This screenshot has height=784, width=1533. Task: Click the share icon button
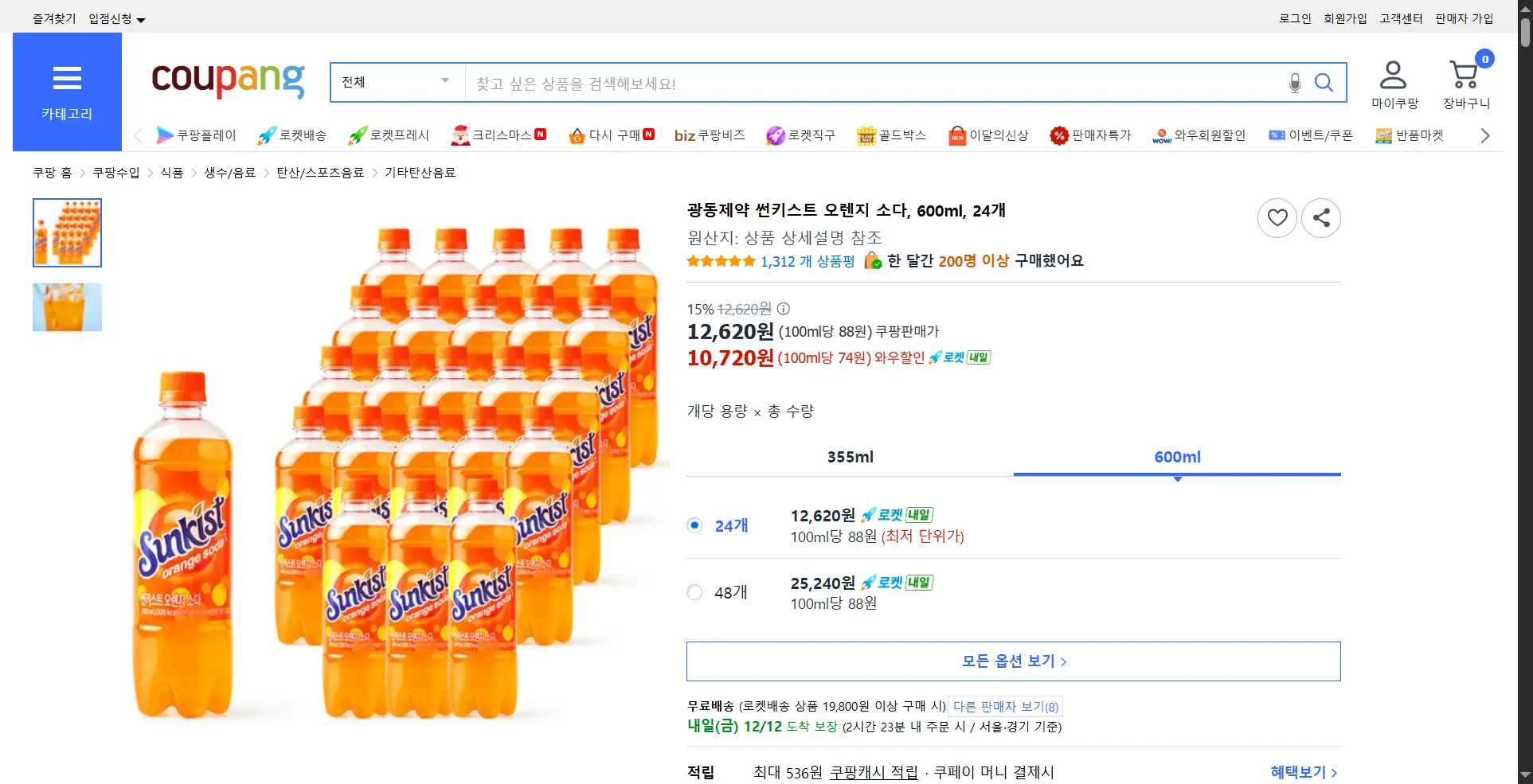click(x=1320, y=217)
